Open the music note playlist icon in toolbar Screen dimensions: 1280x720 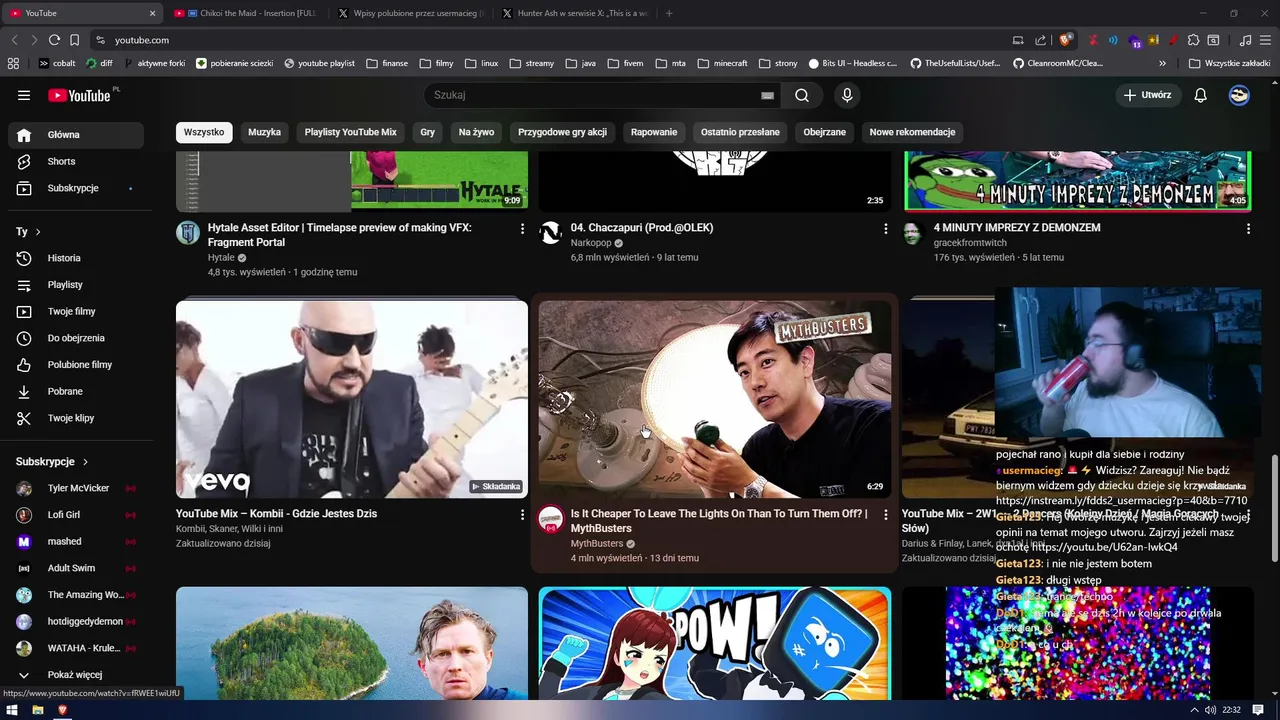1245,40
